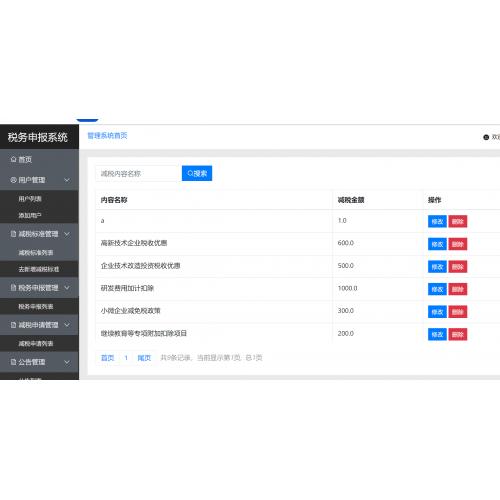Click the home icon beside 首页
This screenshot has height=500, width=500.
(x=13, y=159)
